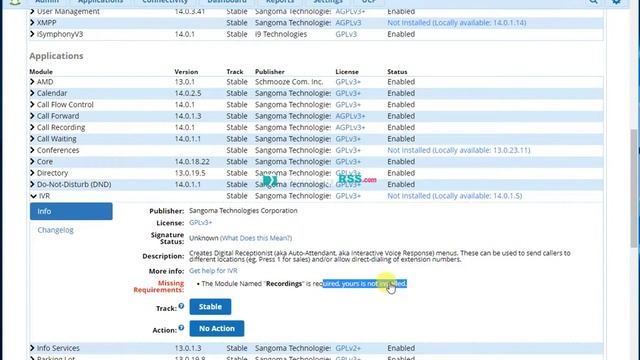This screenshot has height=360, width=640.
Task: Click the 'i9 Technologies' publisher cell
Action: click(x=281, y=34)
